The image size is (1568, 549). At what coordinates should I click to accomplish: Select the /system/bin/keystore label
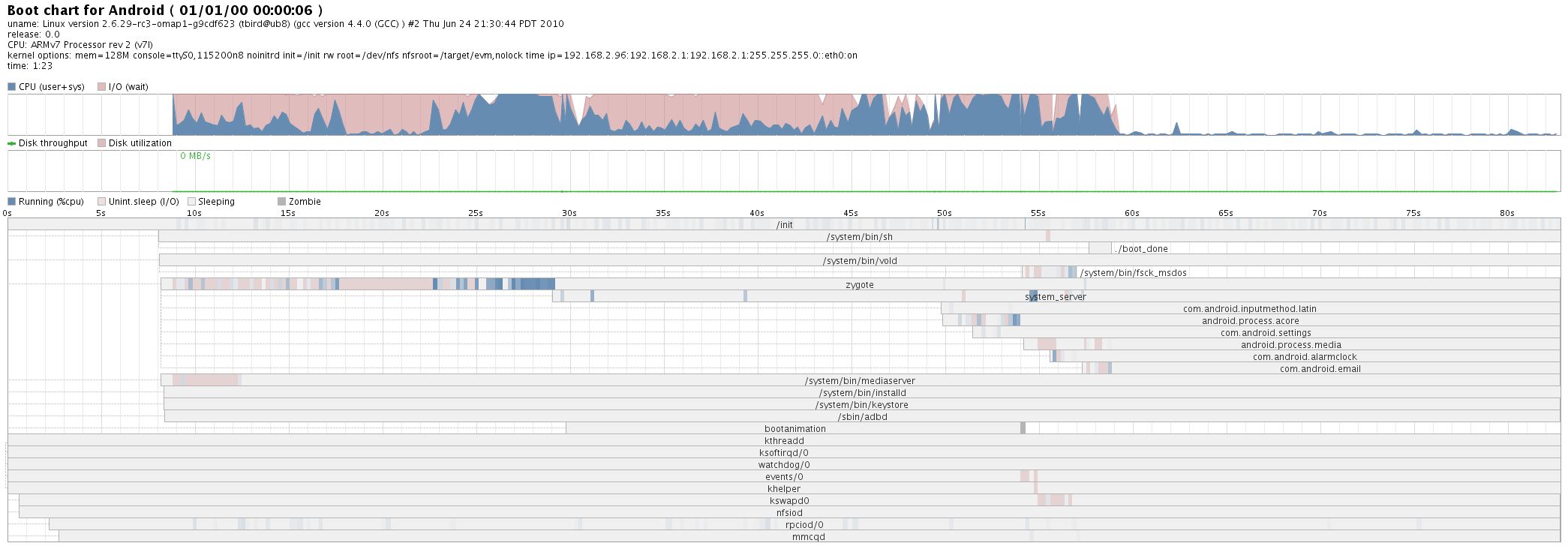pos(861,405)
